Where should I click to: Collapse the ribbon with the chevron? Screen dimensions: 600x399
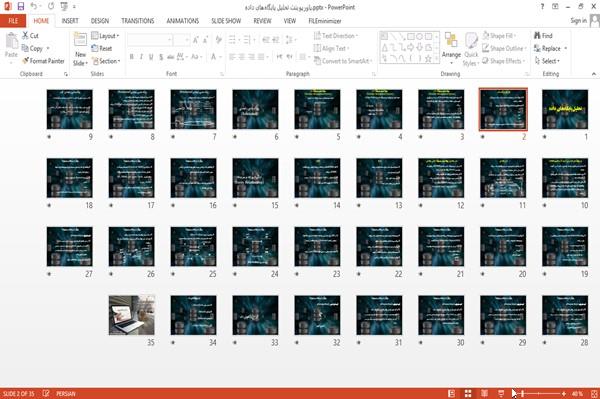pos(594,73)
